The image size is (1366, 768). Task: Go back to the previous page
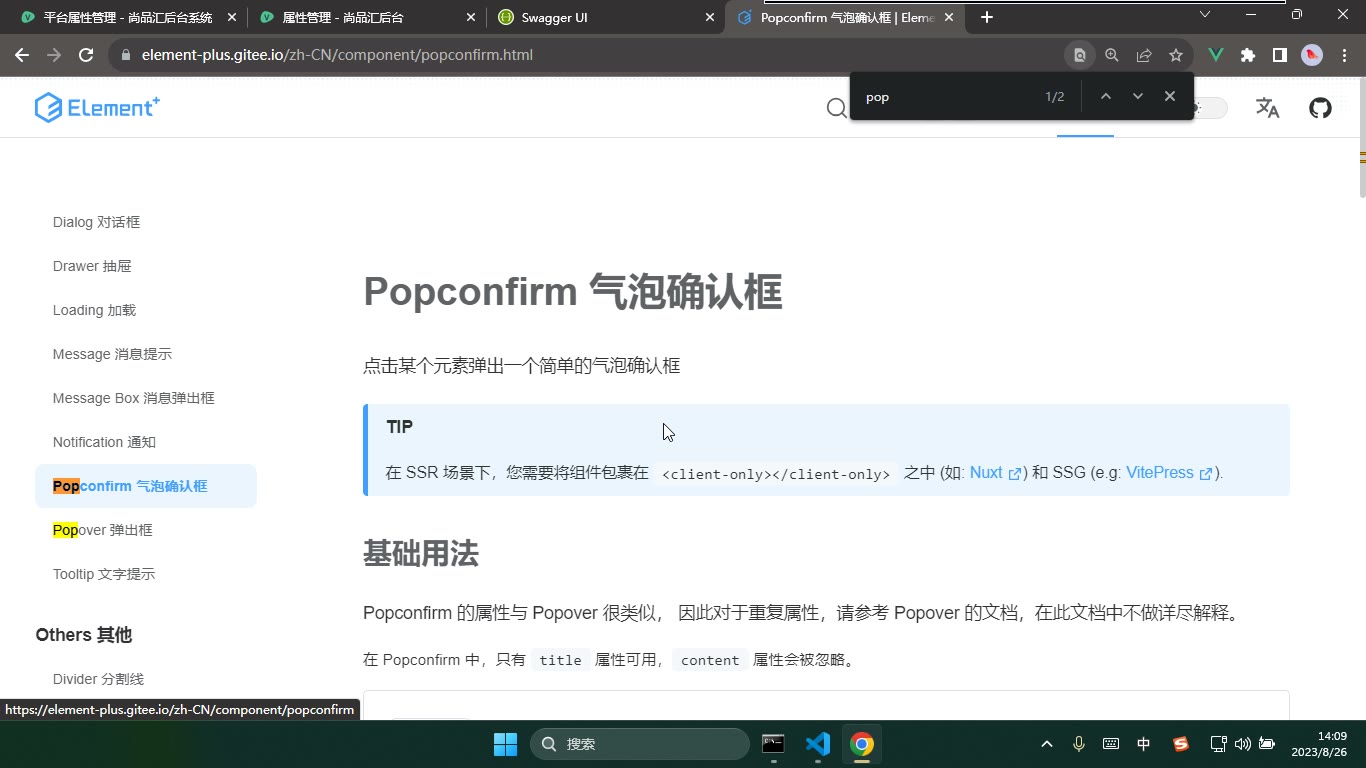(22, 55)
